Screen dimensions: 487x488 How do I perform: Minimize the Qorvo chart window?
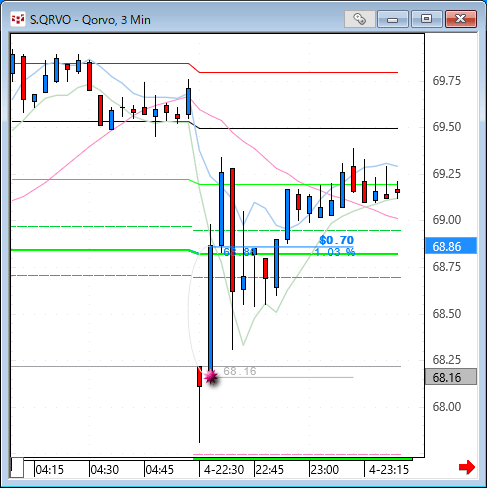(x=393, y=19)
